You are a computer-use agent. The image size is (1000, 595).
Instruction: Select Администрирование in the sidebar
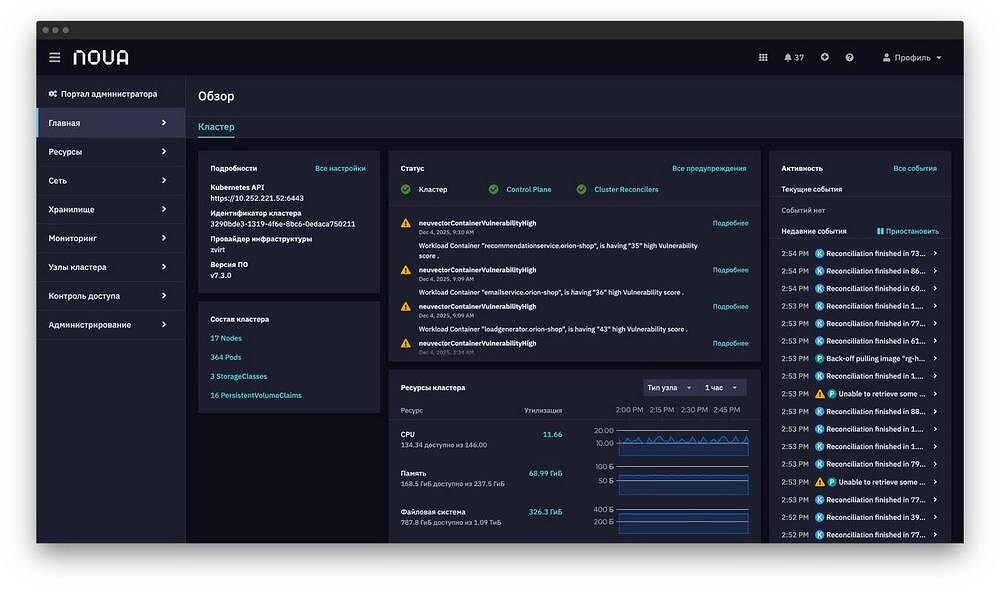[108, 325]
